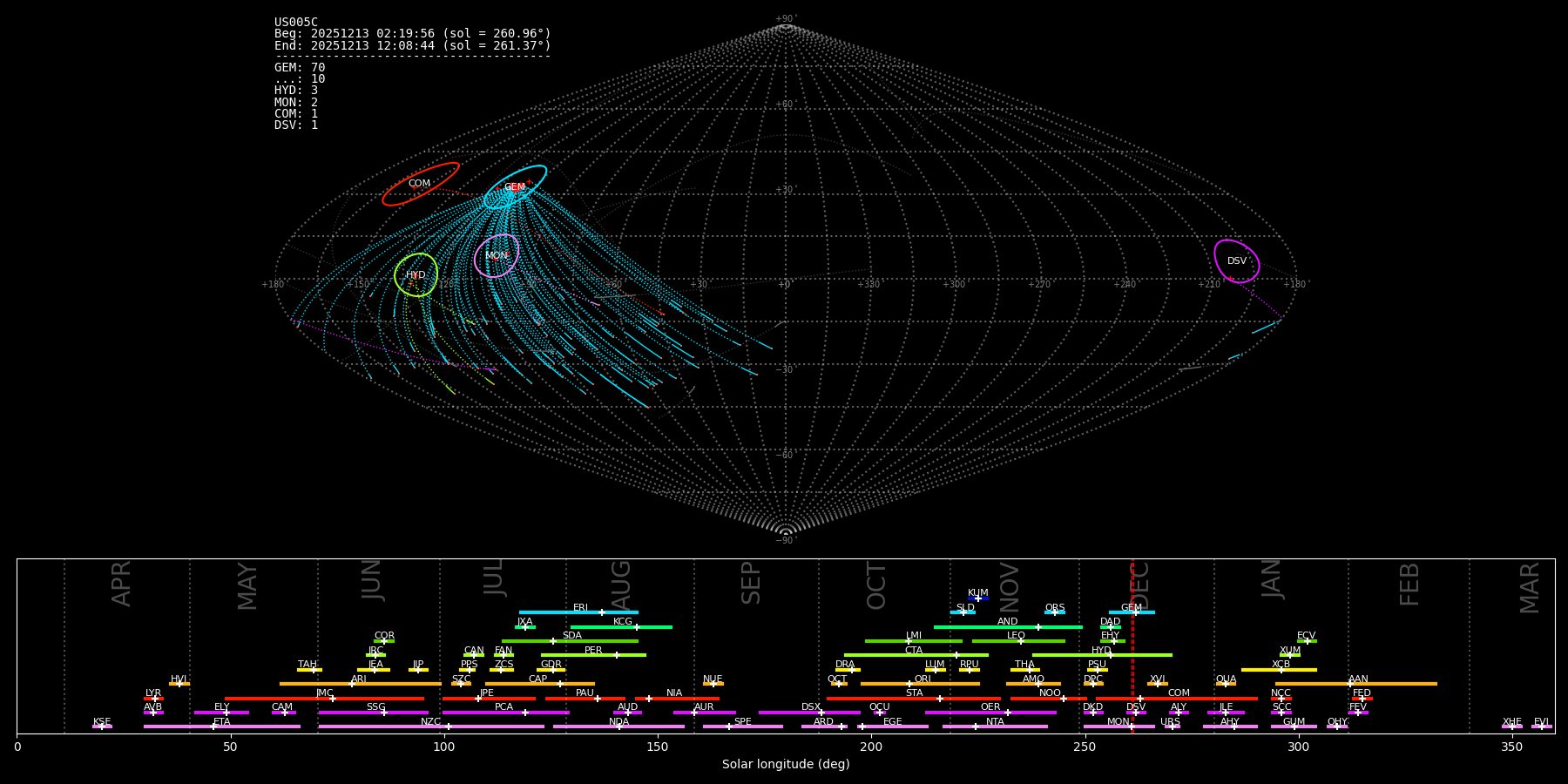Select the QUA shower label in the timeline
The height and width of the screenshot is (784, 1568).
(1226, 679)
